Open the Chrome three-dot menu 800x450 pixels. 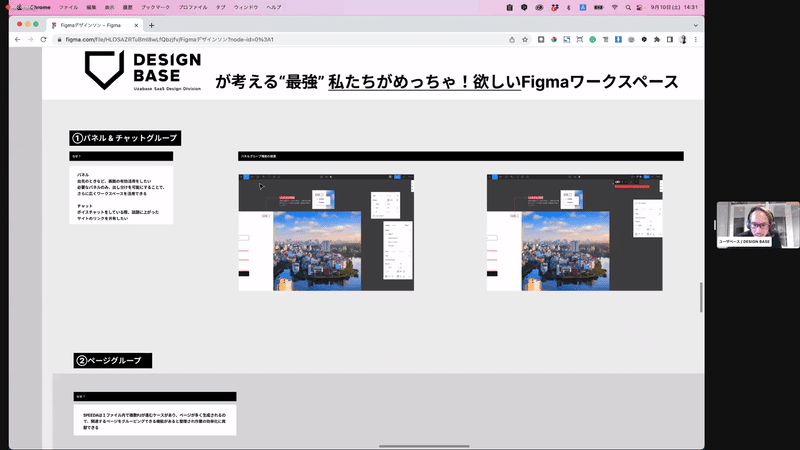[695, 39]
